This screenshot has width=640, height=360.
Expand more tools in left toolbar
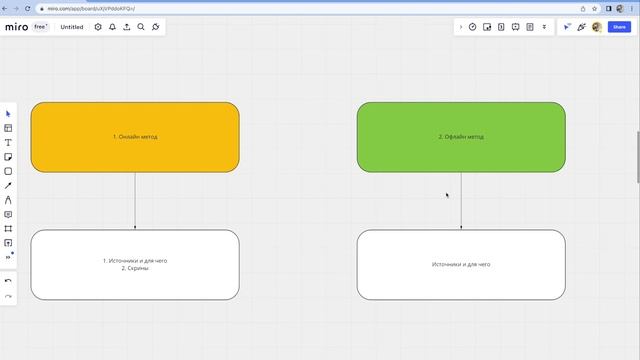(8, 257)
